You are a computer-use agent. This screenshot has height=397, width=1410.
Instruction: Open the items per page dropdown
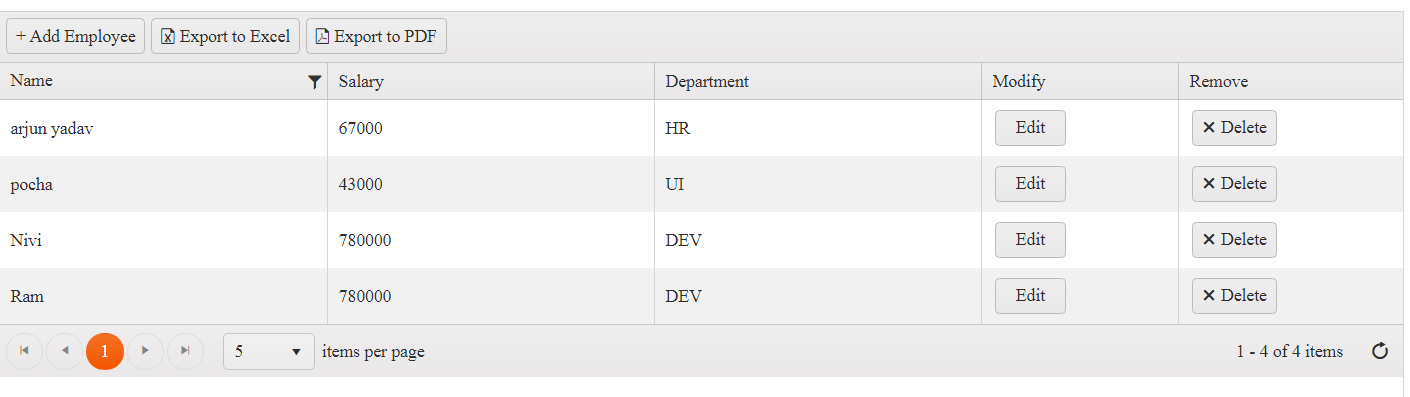269,351
